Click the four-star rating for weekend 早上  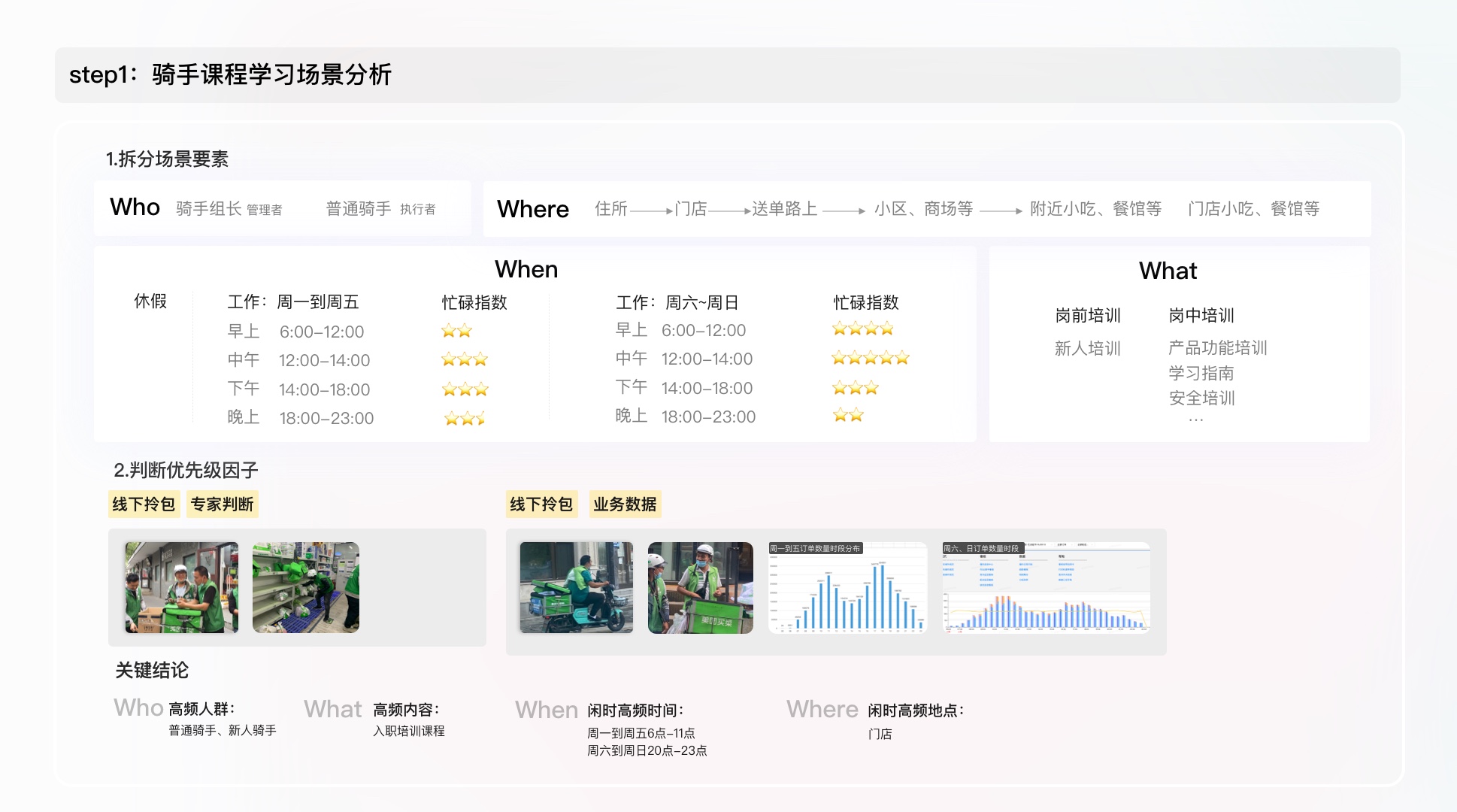tap(863, 329)
